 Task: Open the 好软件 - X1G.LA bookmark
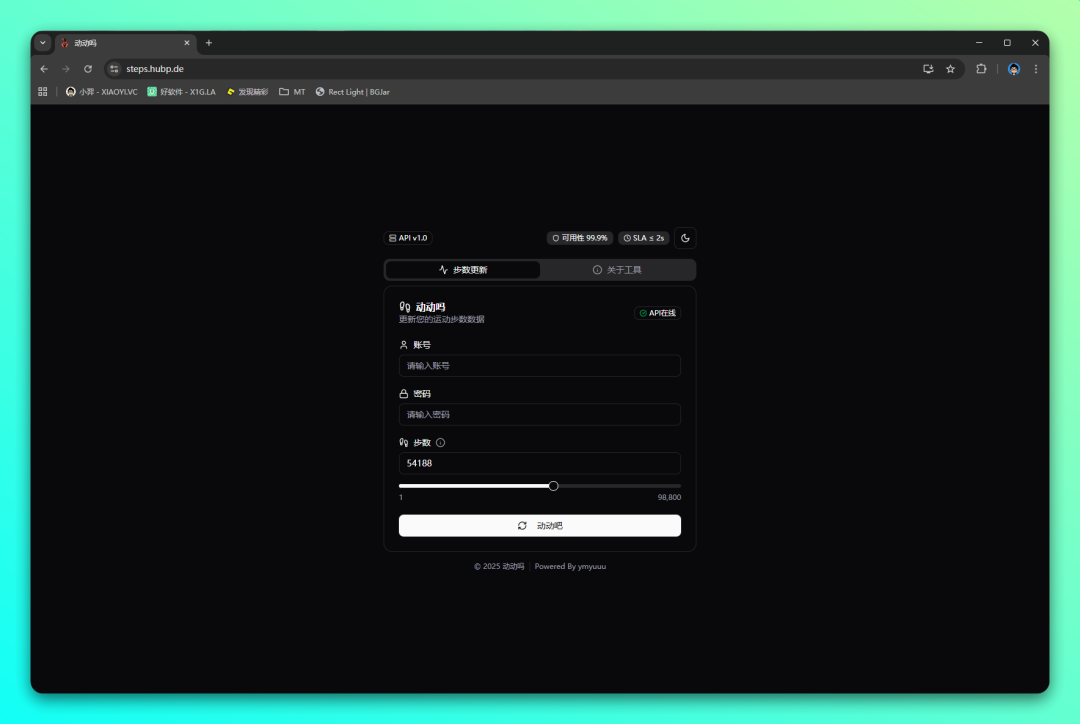click(x=182, y=92)
